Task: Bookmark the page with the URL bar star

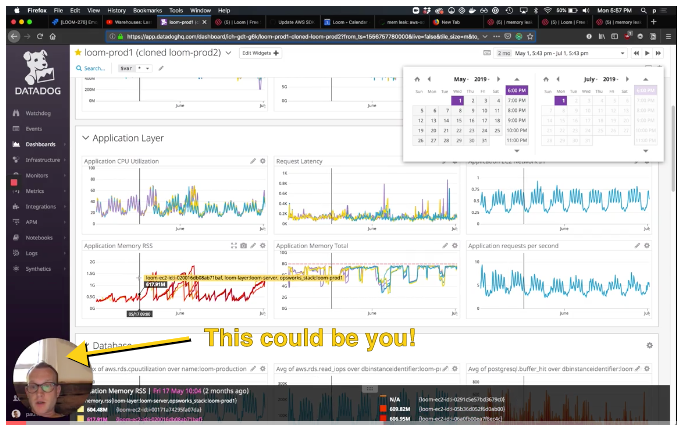Action: click(530, 37)
